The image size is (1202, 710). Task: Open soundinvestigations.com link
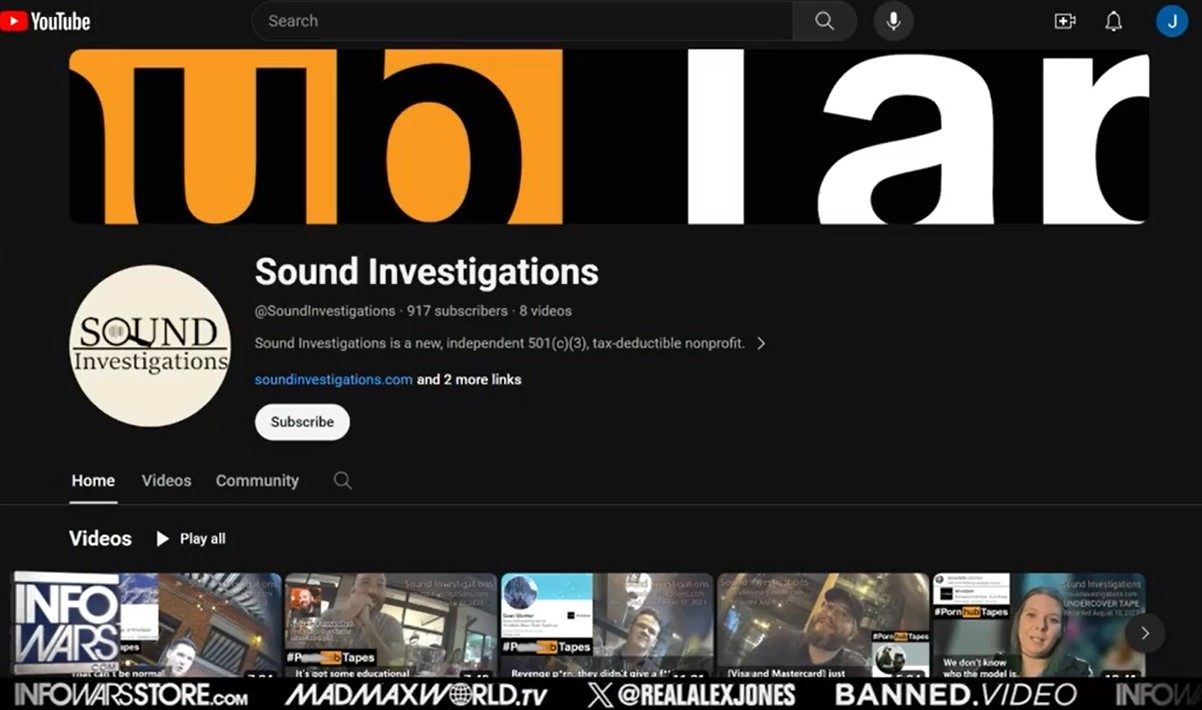point(334,380)
